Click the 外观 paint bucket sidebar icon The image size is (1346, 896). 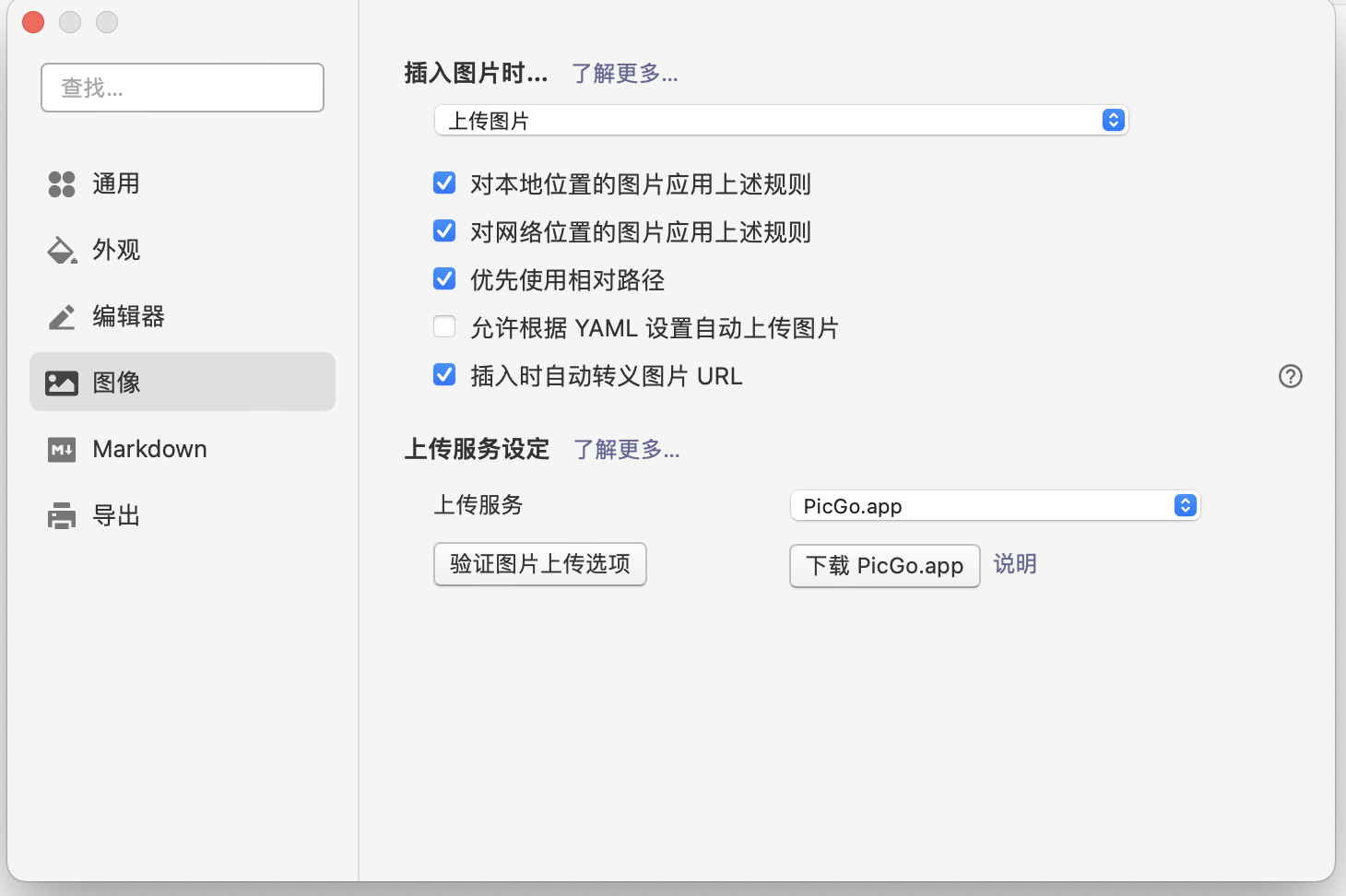62,250
